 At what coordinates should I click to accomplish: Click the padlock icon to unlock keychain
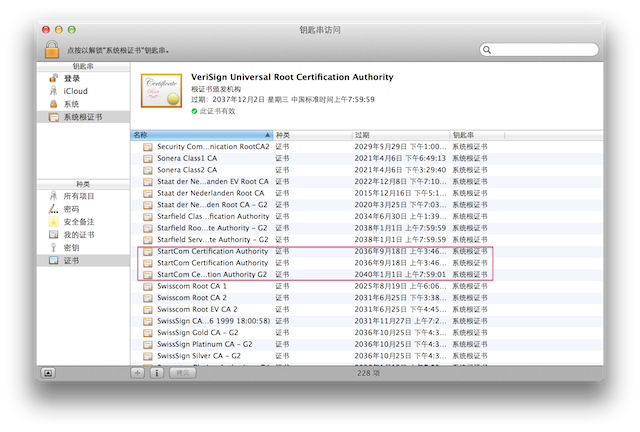pyautogui.click(x=52, y=49)
